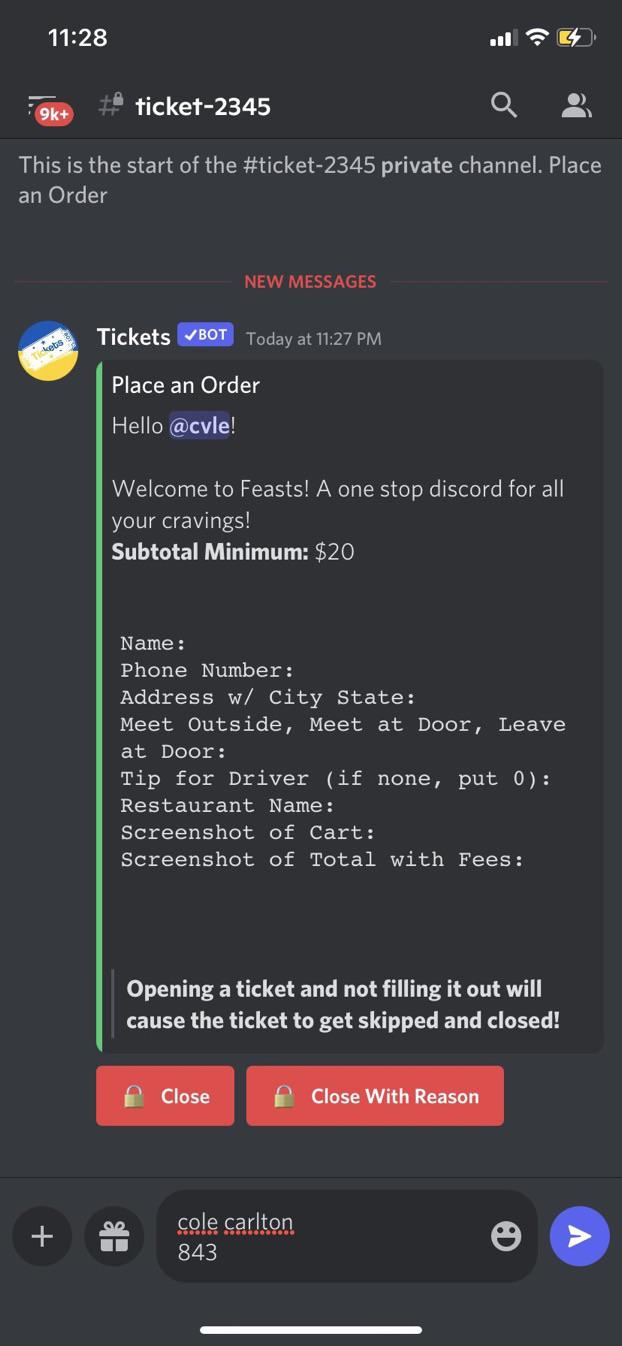Tap the battery charging indicator
Viewport: 622px width, 1346px height.
(x=573, y=37)
